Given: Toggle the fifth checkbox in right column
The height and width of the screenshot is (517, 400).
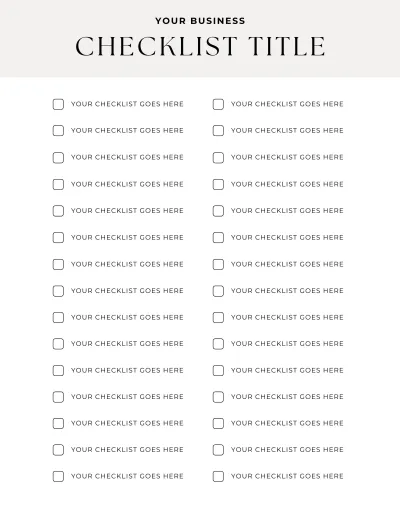Looking at the screenshot, I should tap(218, 211).
